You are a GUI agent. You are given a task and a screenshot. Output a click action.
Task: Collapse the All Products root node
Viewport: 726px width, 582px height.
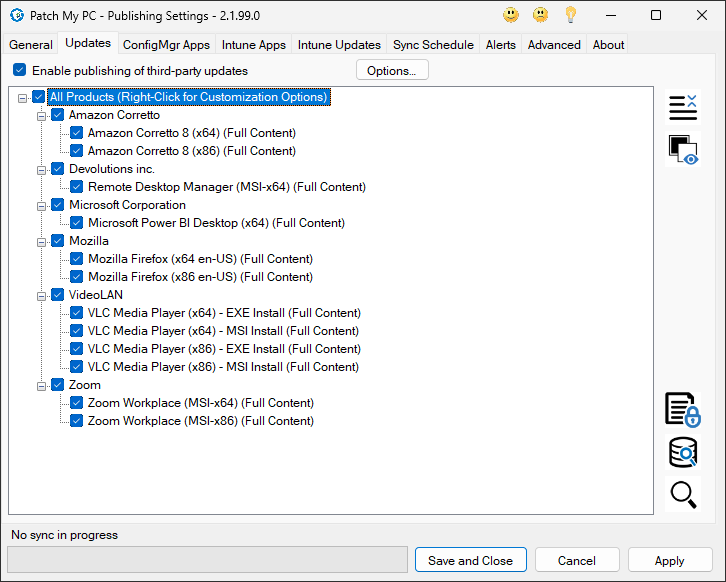tap(22, 97)
